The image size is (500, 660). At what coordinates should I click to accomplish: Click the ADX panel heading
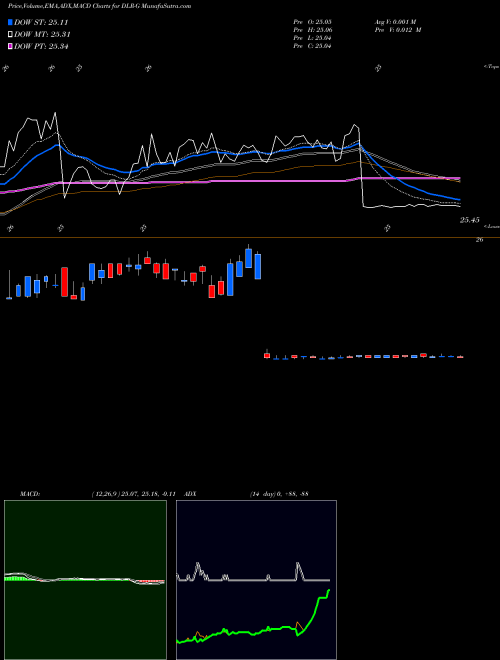tap(190, 494)
